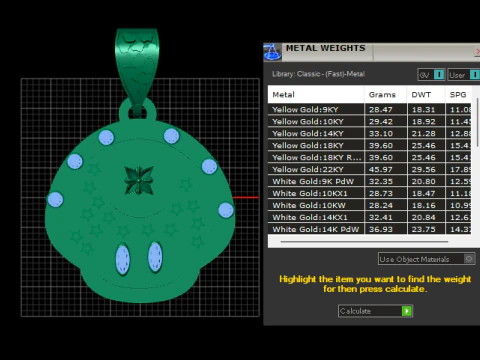Select the Yellow Gold:10KY row
The width and height of the screenshot is (480, 360).
[370, 121]
